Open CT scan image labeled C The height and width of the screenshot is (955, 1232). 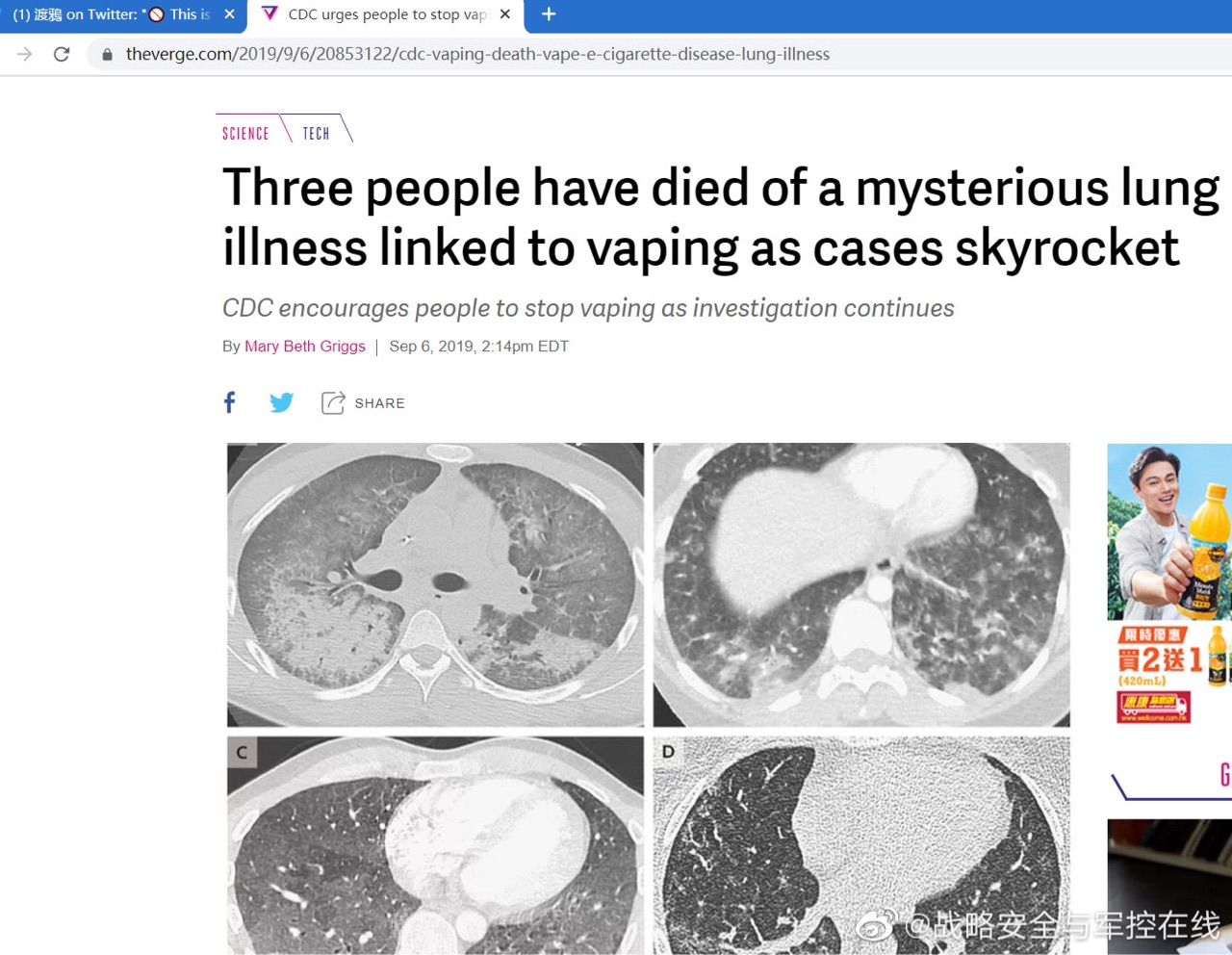435,845
